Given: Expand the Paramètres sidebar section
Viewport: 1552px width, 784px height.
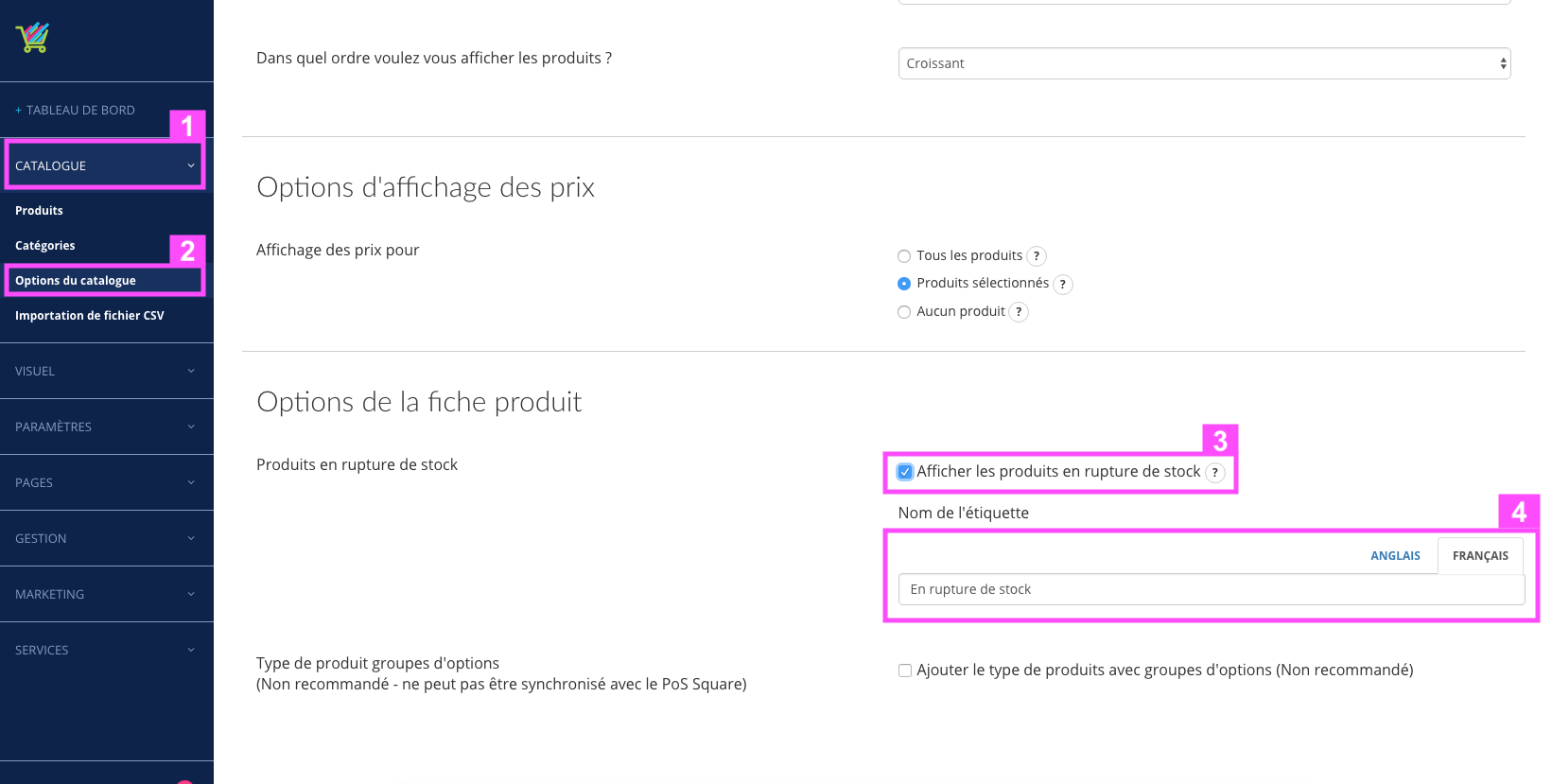Looking at the screenshot, I should click(x=107, y=427).
